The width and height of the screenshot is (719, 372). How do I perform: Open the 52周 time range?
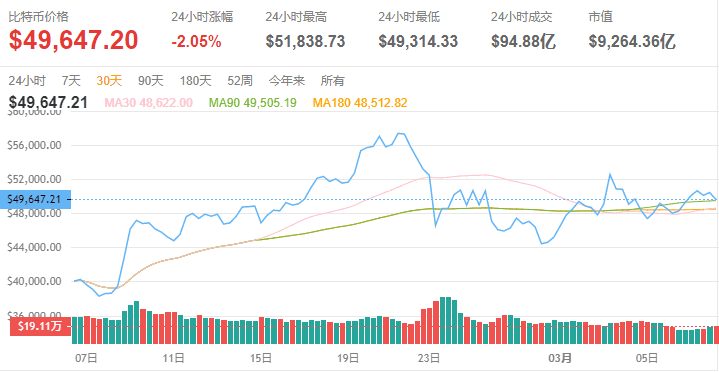click(x=240, y=81)
